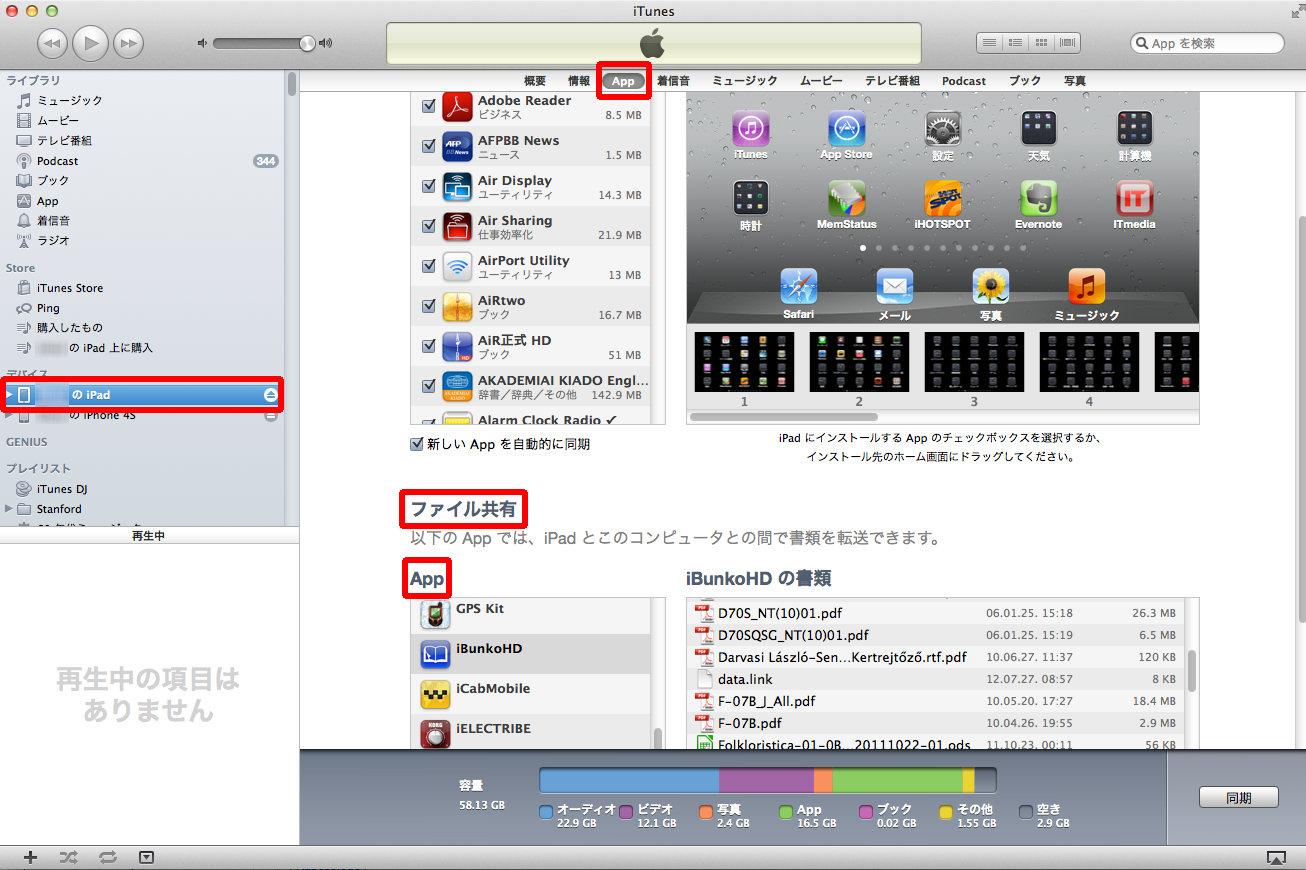Open 購入したもの in the Store section

[70, 328]
